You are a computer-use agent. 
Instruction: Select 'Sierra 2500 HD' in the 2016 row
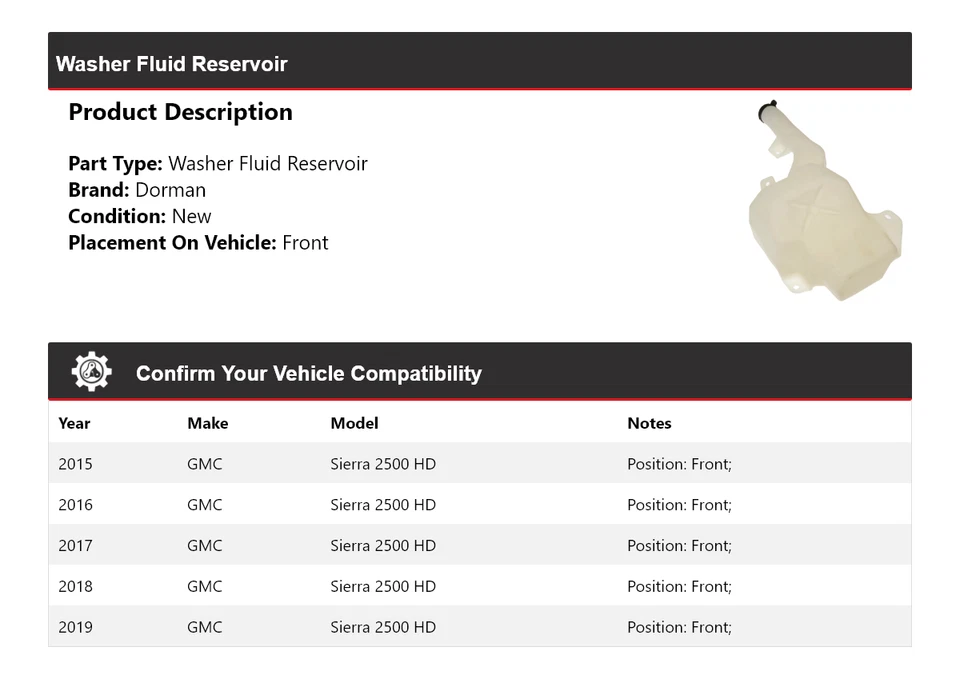click(383, 505)
